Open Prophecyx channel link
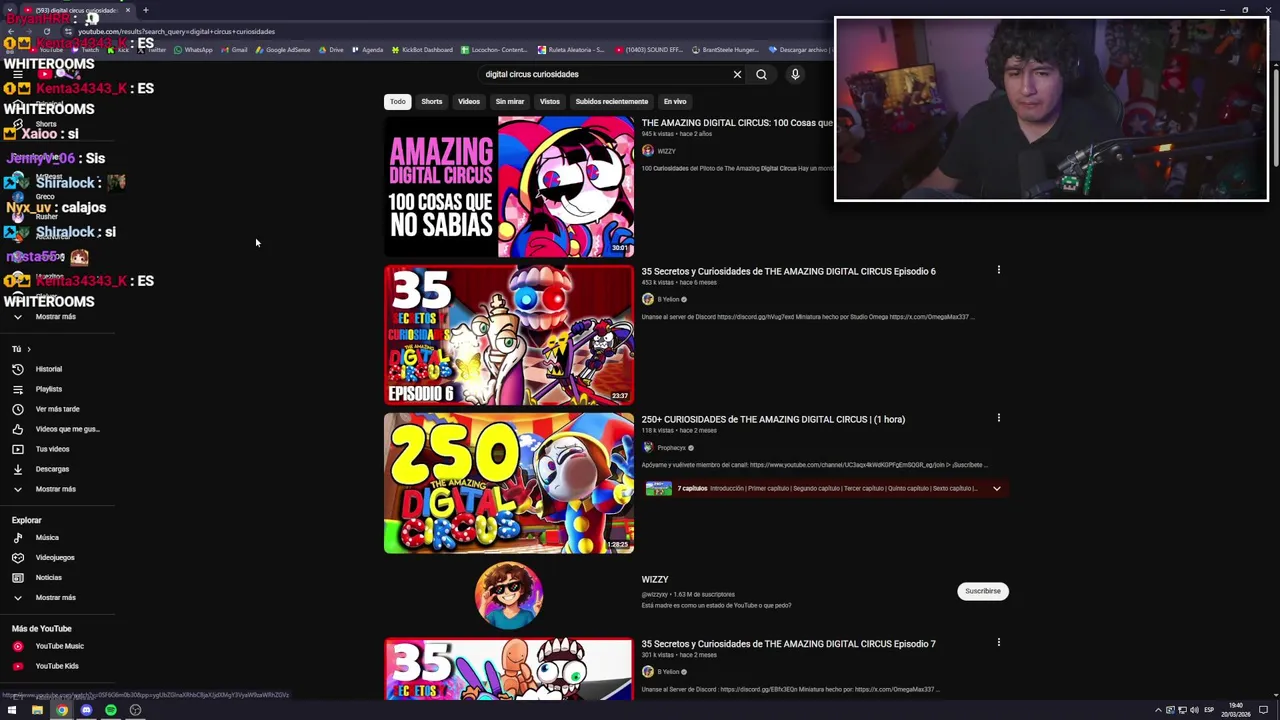This screenshot has width=1280, height=720. 671,448
